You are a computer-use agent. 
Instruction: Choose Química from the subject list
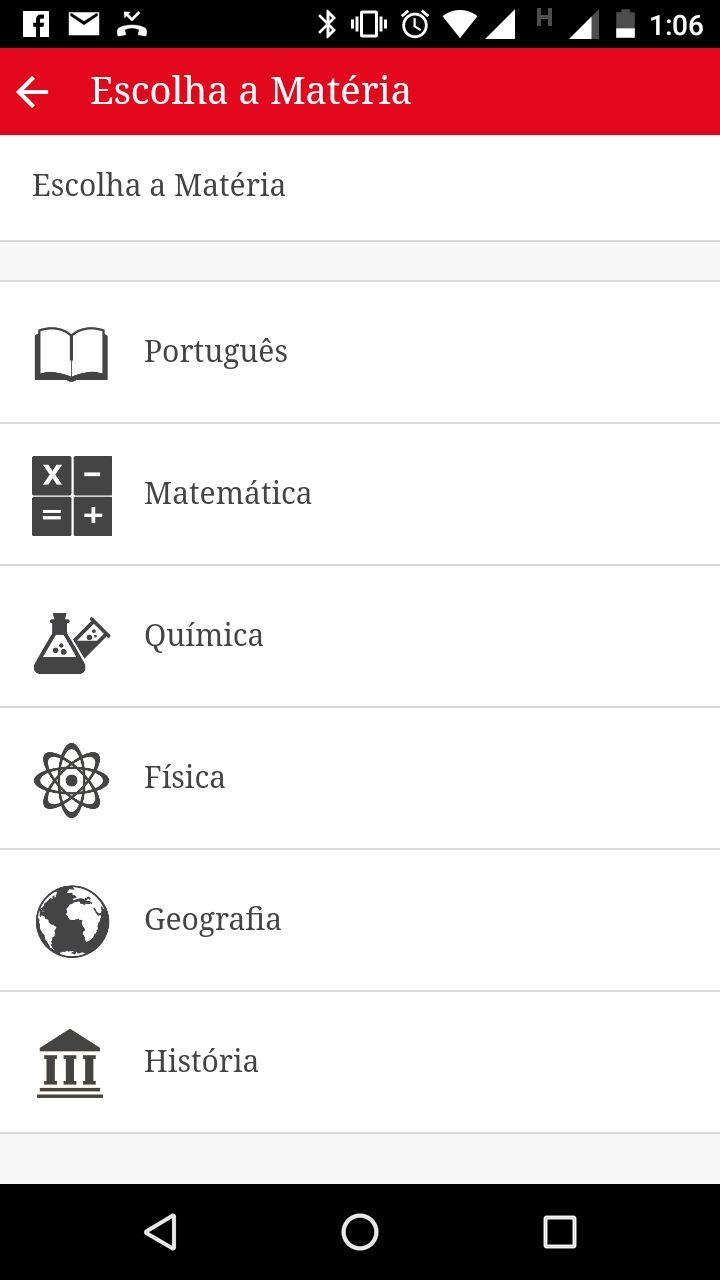[x=360, y=636]
